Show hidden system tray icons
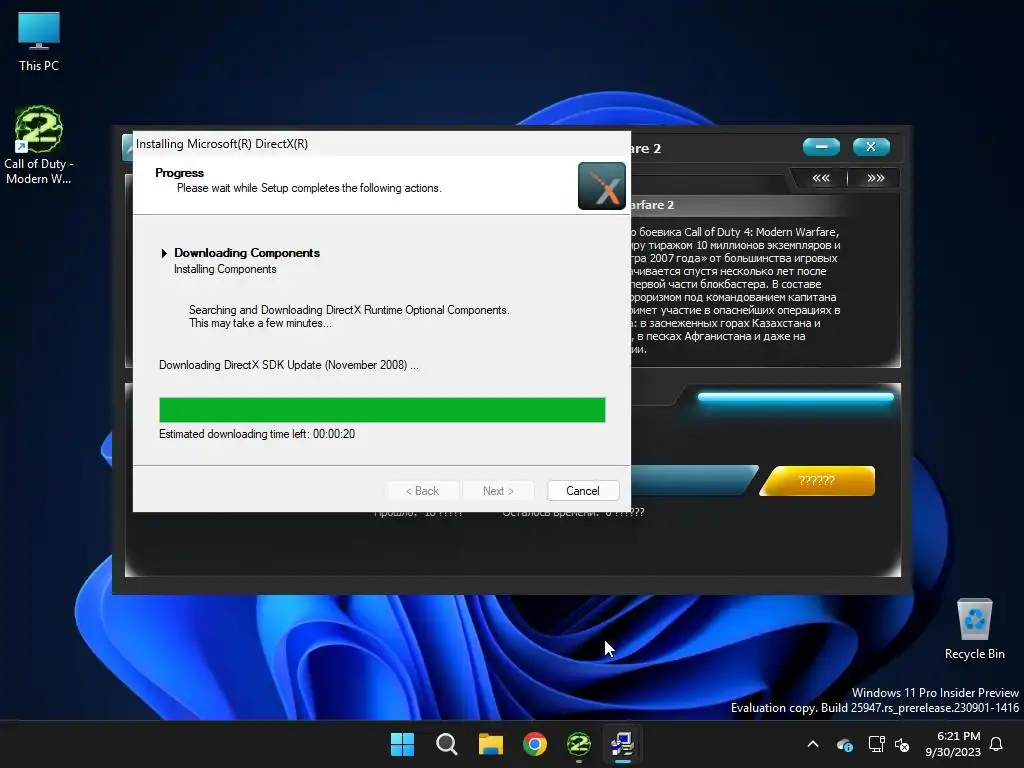Screen dimensions: 1024x768 pos(813,744)
